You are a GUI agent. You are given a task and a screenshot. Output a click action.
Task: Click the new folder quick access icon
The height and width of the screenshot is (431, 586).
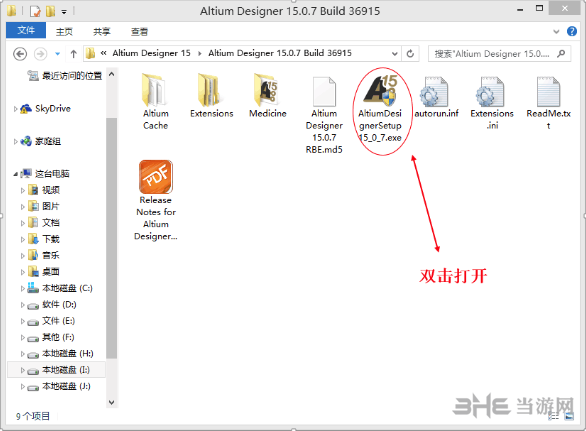click(x=50, y=11)
